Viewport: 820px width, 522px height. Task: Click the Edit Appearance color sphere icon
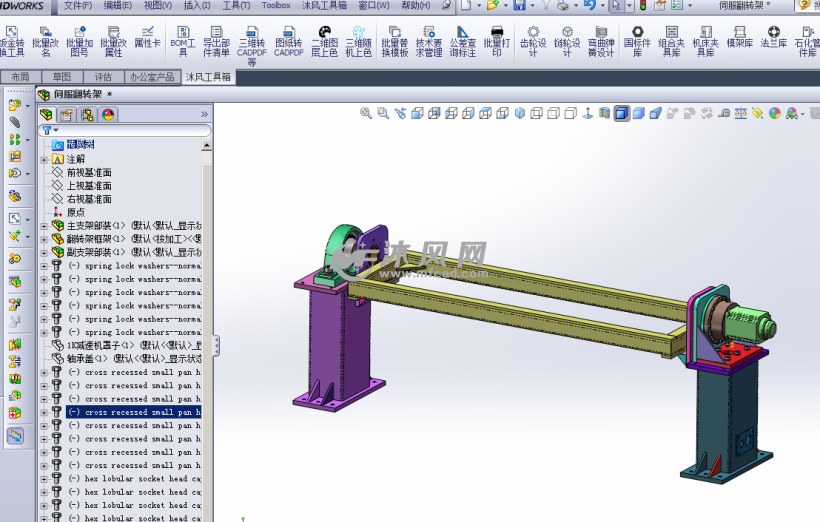click(774, 114)
